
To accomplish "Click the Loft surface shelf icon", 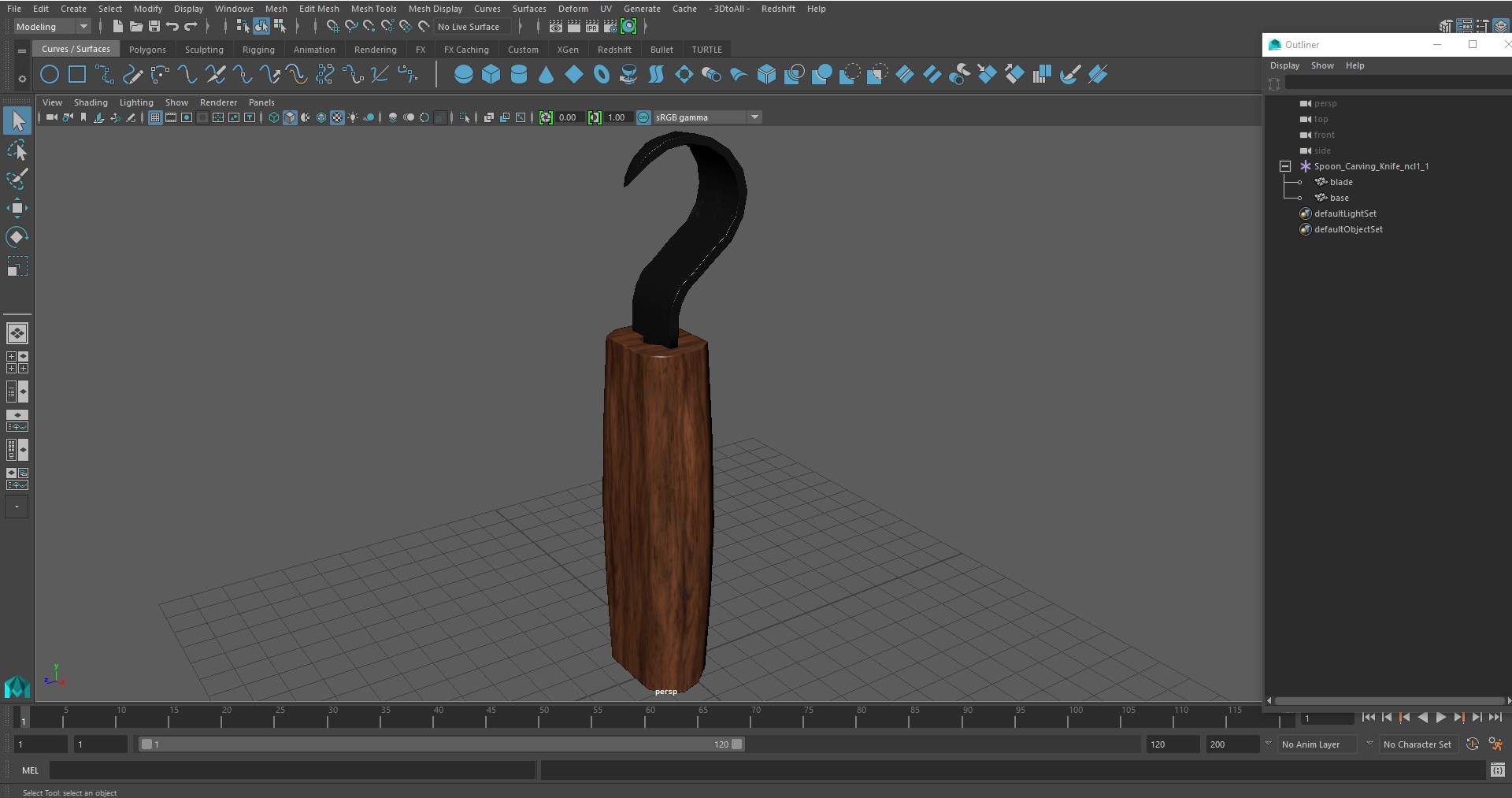I will click(657, 75).
